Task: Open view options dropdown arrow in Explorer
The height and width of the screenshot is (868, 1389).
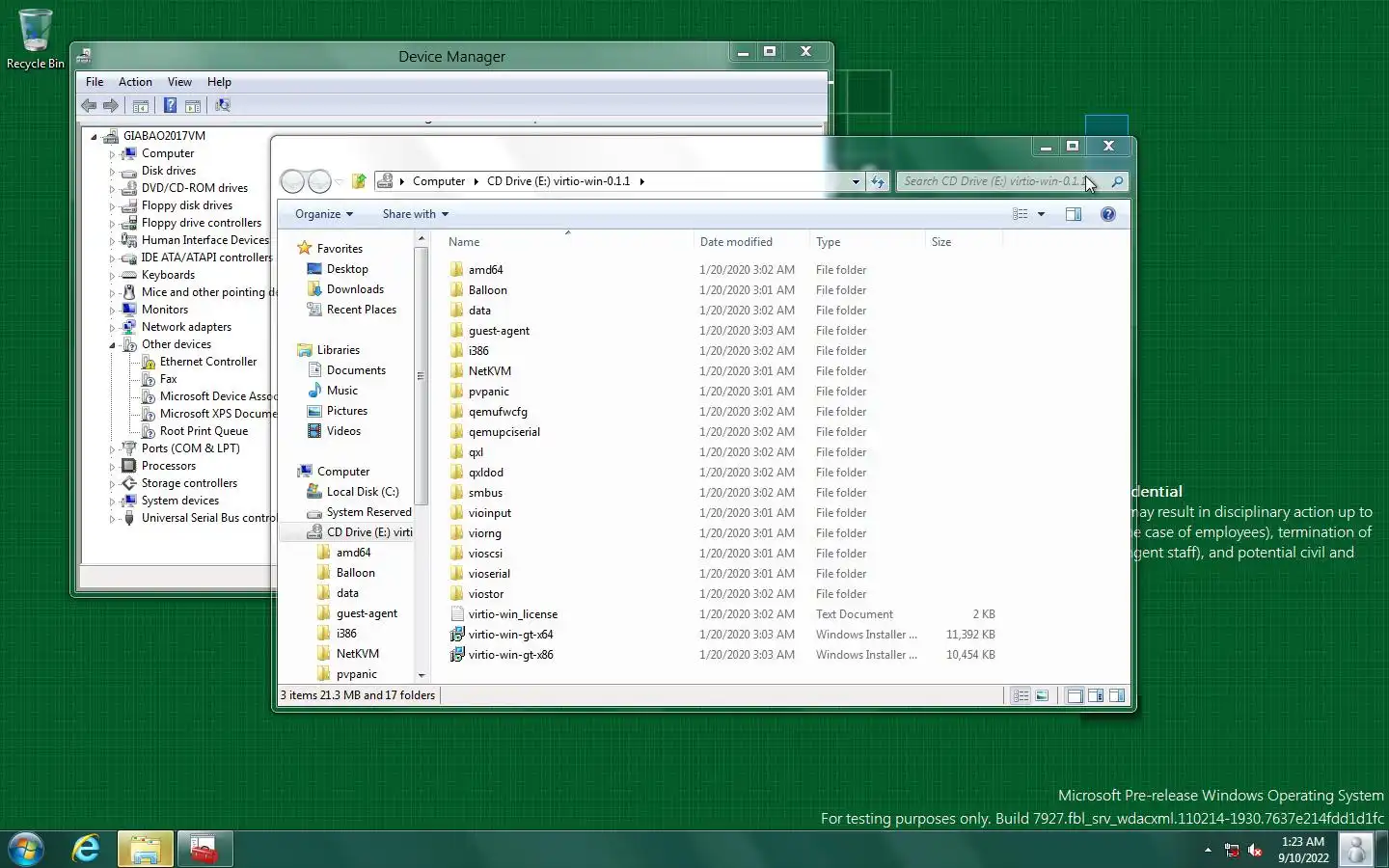Action: 1042,214
